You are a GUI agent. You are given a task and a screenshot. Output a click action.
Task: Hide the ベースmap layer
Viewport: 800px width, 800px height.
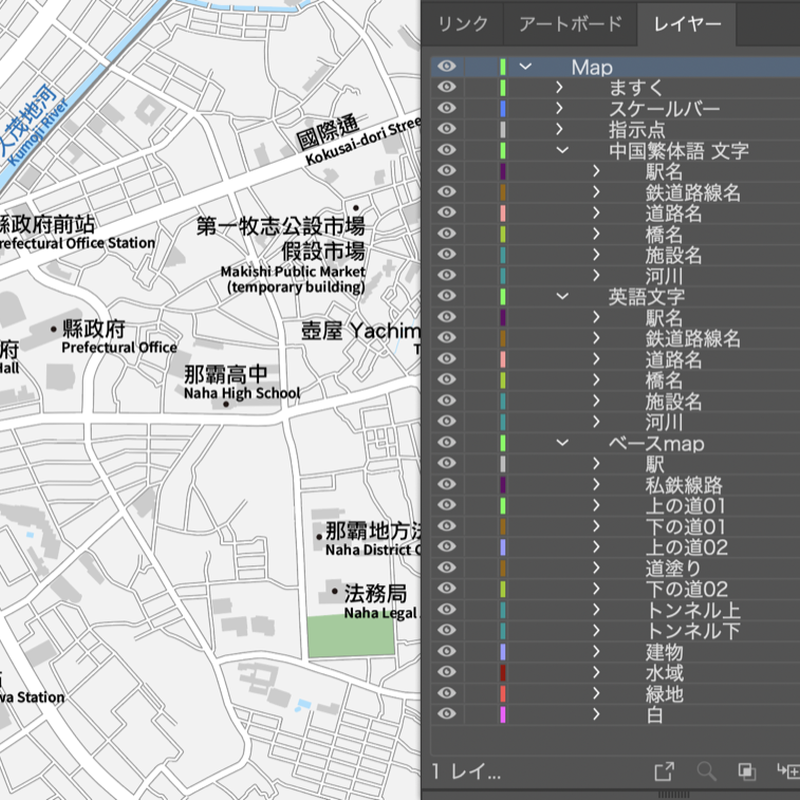pos(447,443)
